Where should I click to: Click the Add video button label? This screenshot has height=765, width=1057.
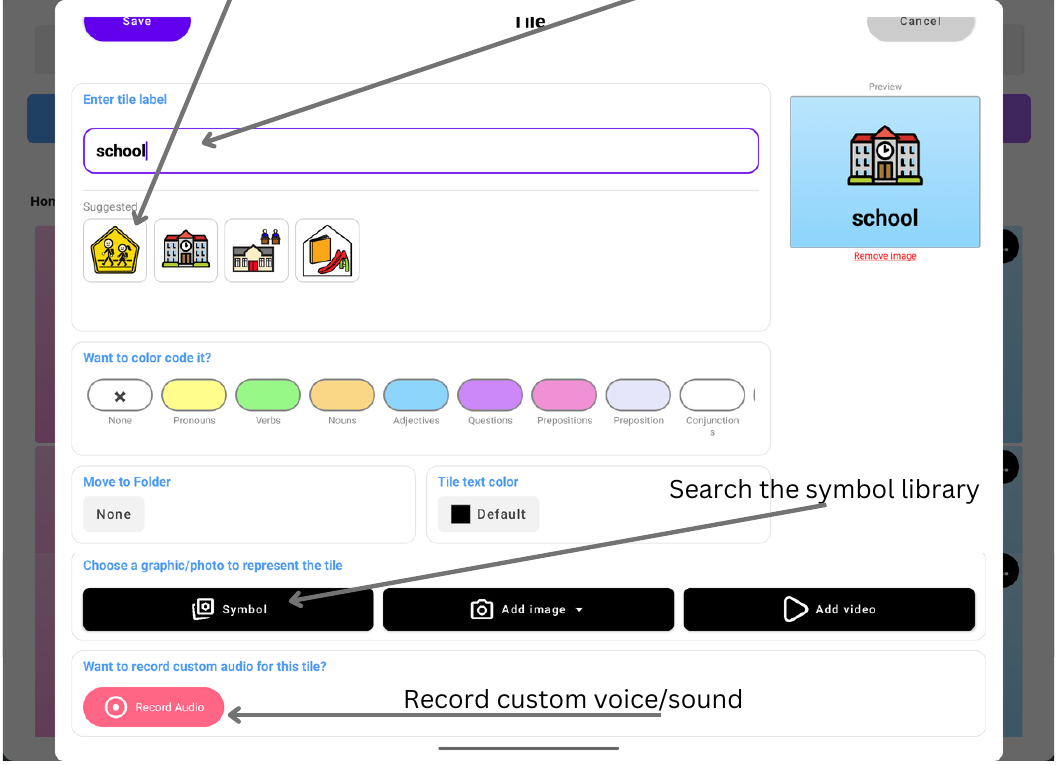845,609
